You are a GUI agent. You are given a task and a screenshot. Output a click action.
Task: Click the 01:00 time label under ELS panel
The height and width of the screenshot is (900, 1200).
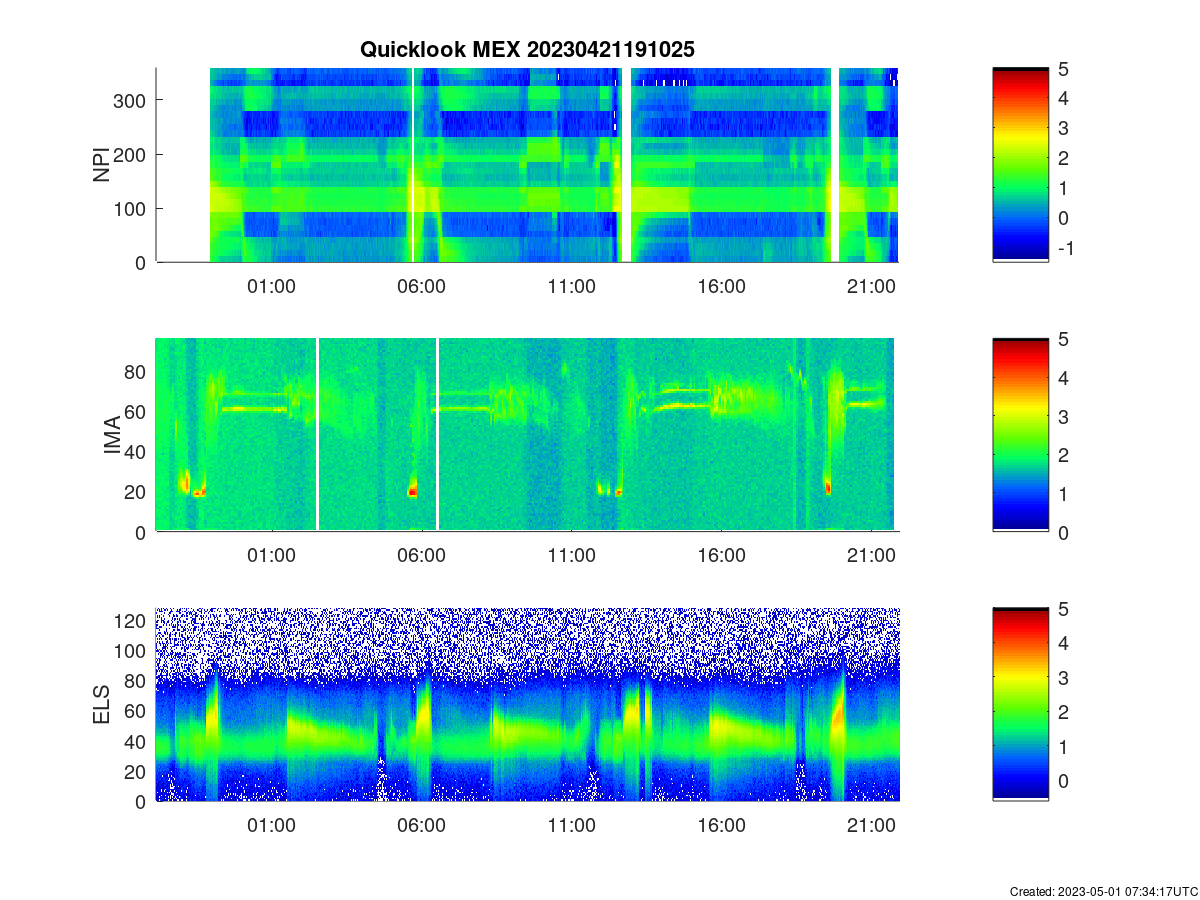pos(271,826)
